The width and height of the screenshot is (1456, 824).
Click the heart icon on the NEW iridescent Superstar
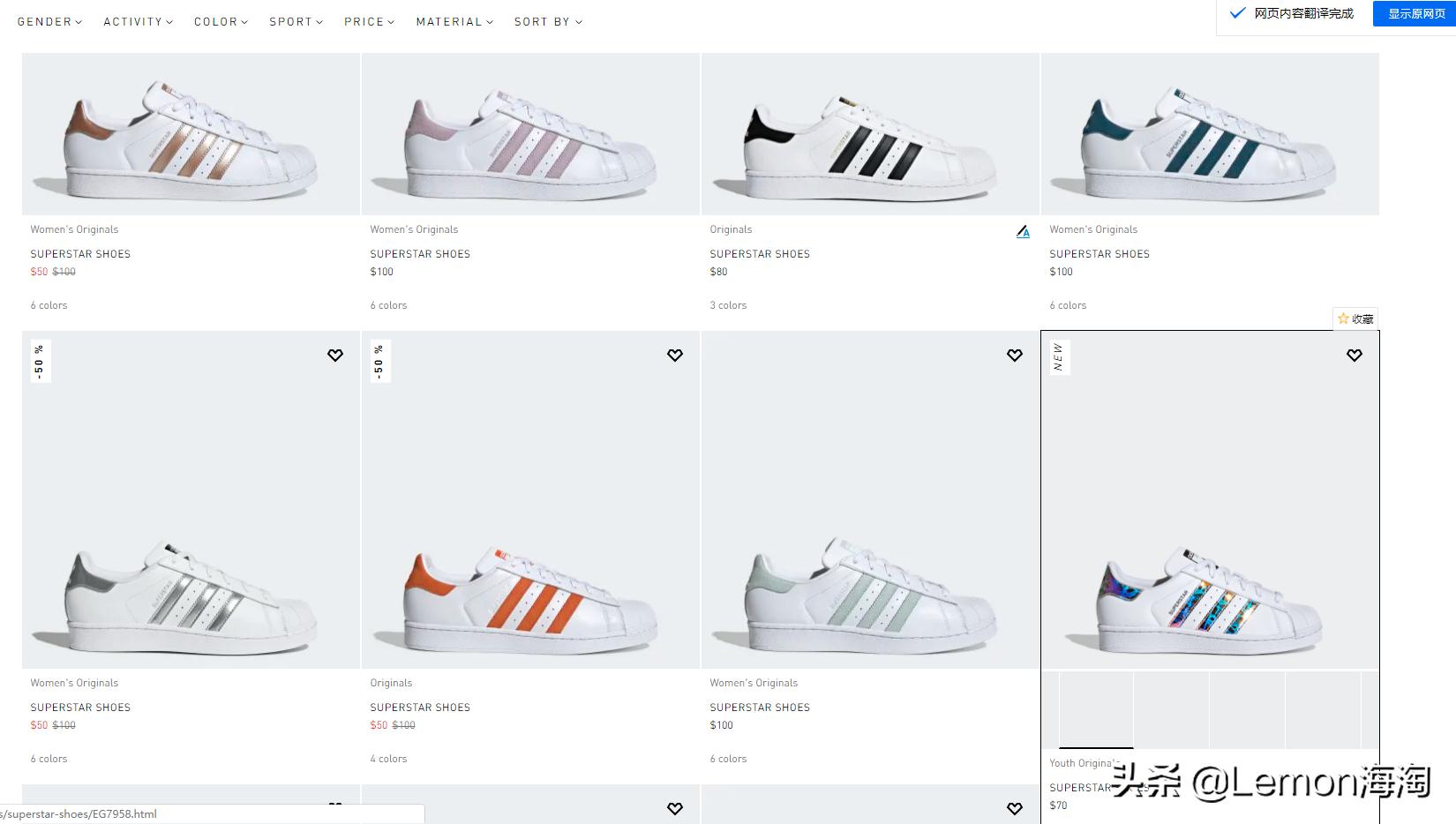point(1355,355)
